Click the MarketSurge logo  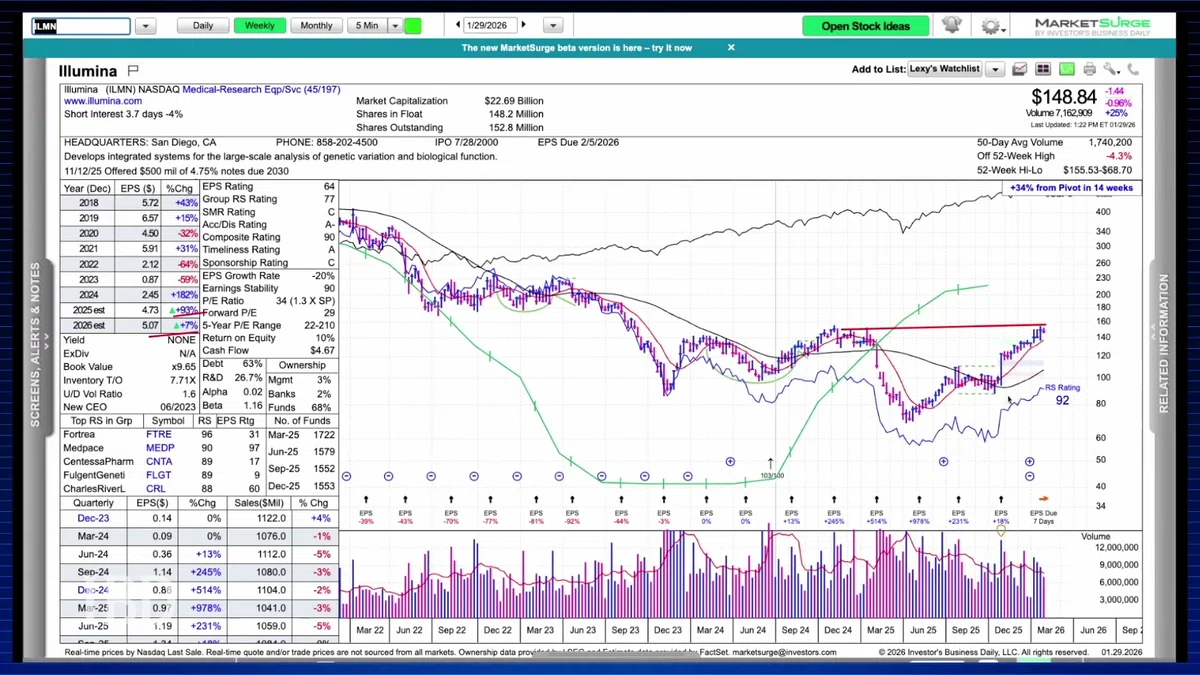[1092, 26]
